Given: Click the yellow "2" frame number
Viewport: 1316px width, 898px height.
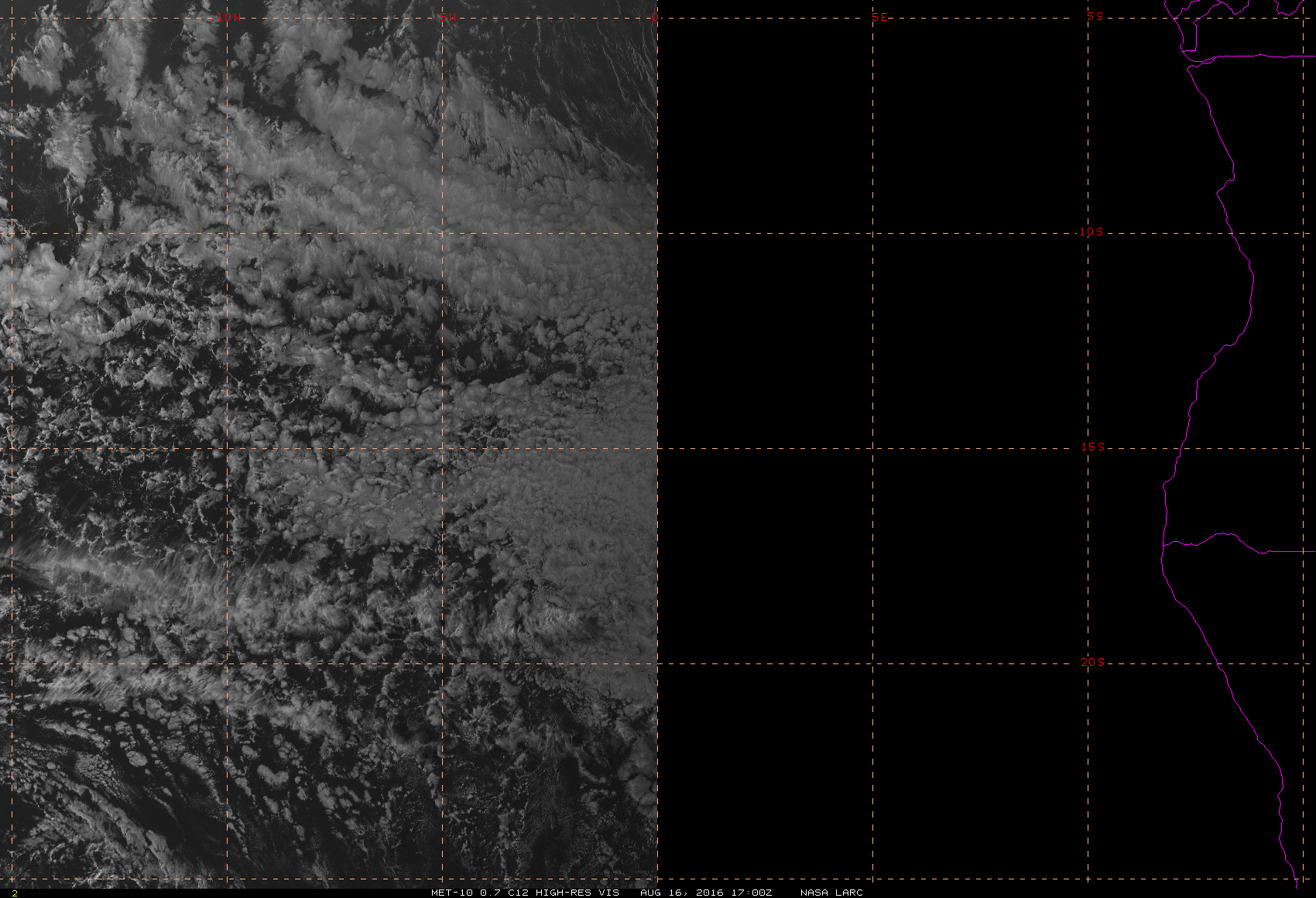Looking at the screenshot, I should [15, 893].
